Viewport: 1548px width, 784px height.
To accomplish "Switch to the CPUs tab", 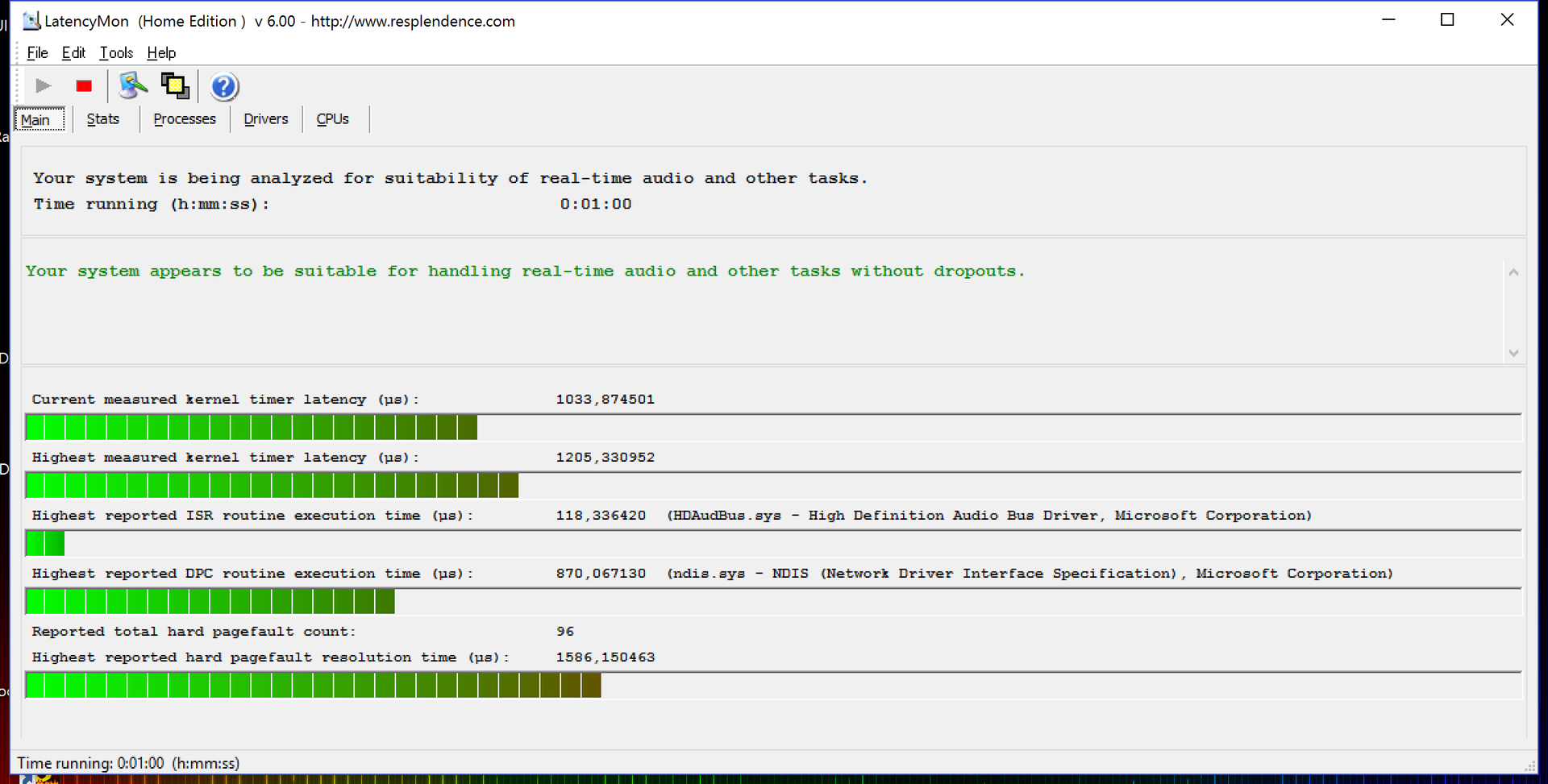I will tap(333, 119).
